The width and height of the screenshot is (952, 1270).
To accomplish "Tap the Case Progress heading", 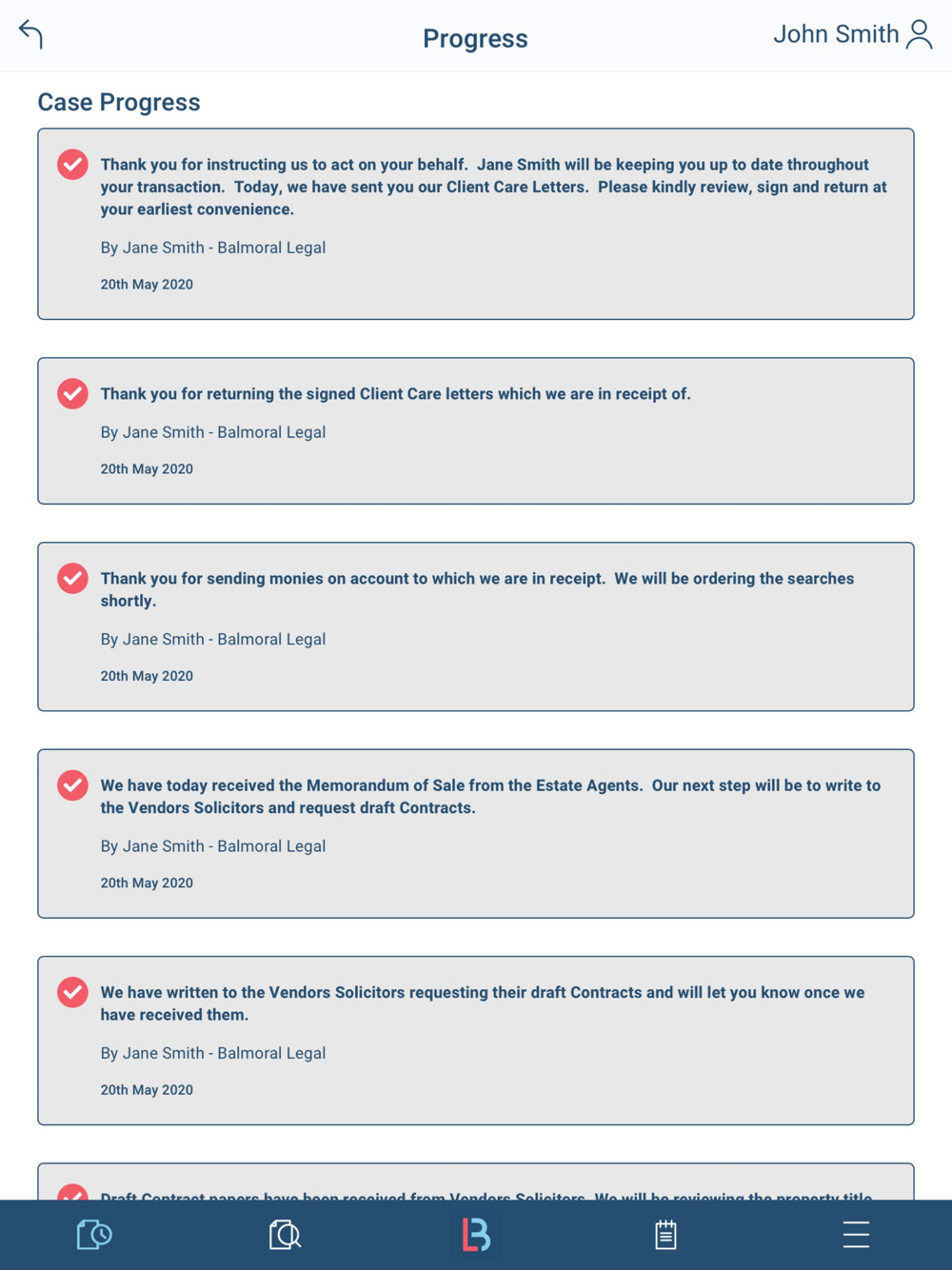I will coord(119,102).
